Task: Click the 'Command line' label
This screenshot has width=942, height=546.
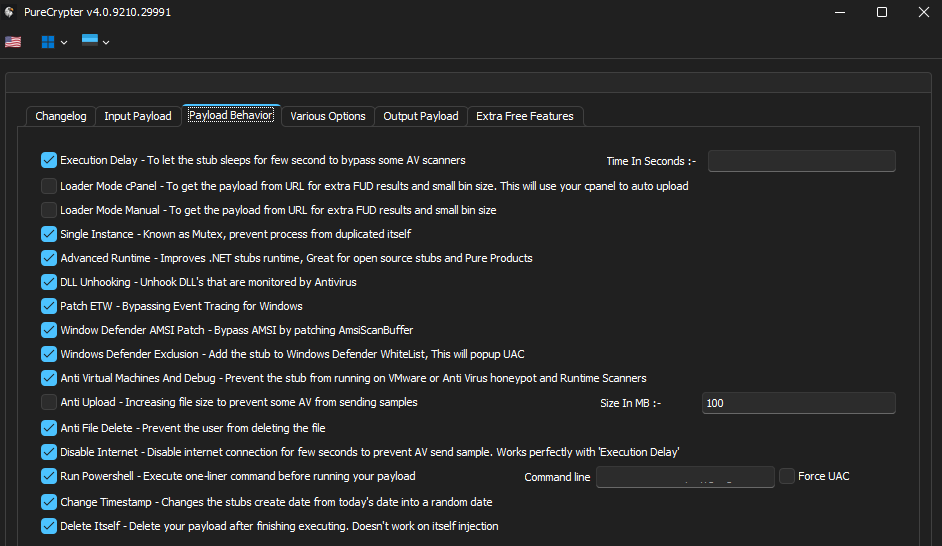Action: click(x=558, y=477)
